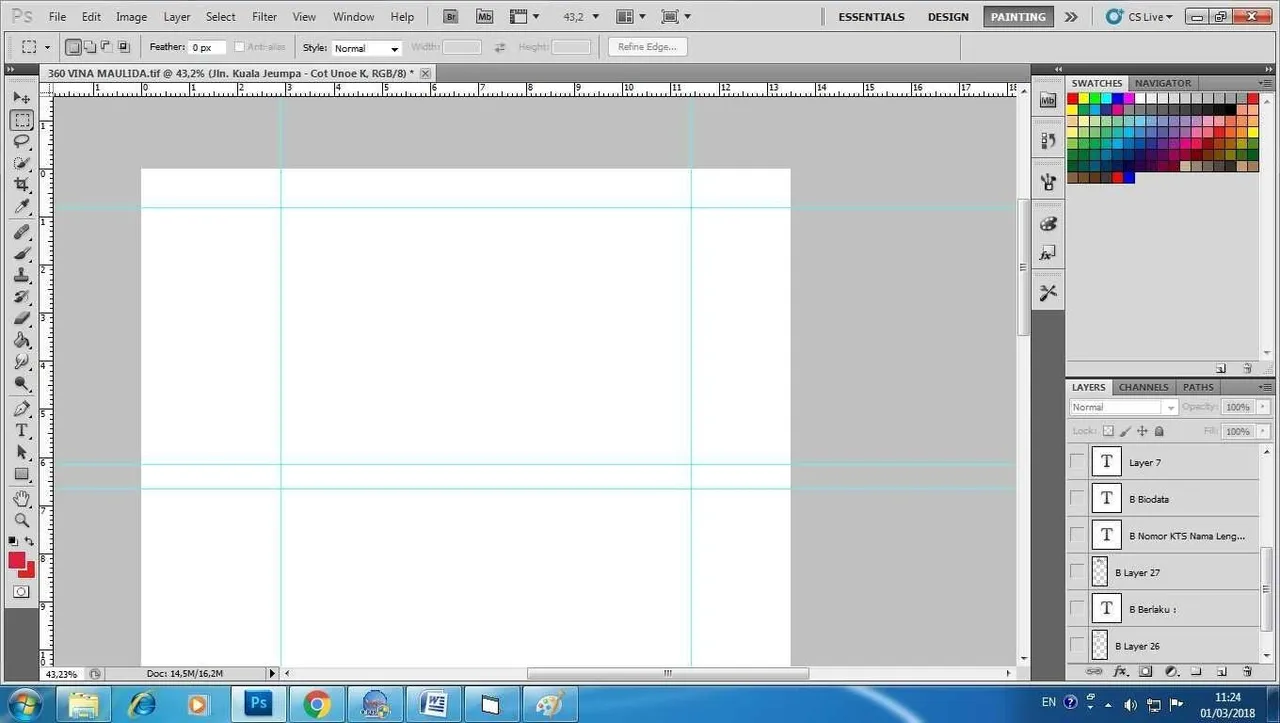
Task: Show more workspaces chevron
Action: point(1071,17)
